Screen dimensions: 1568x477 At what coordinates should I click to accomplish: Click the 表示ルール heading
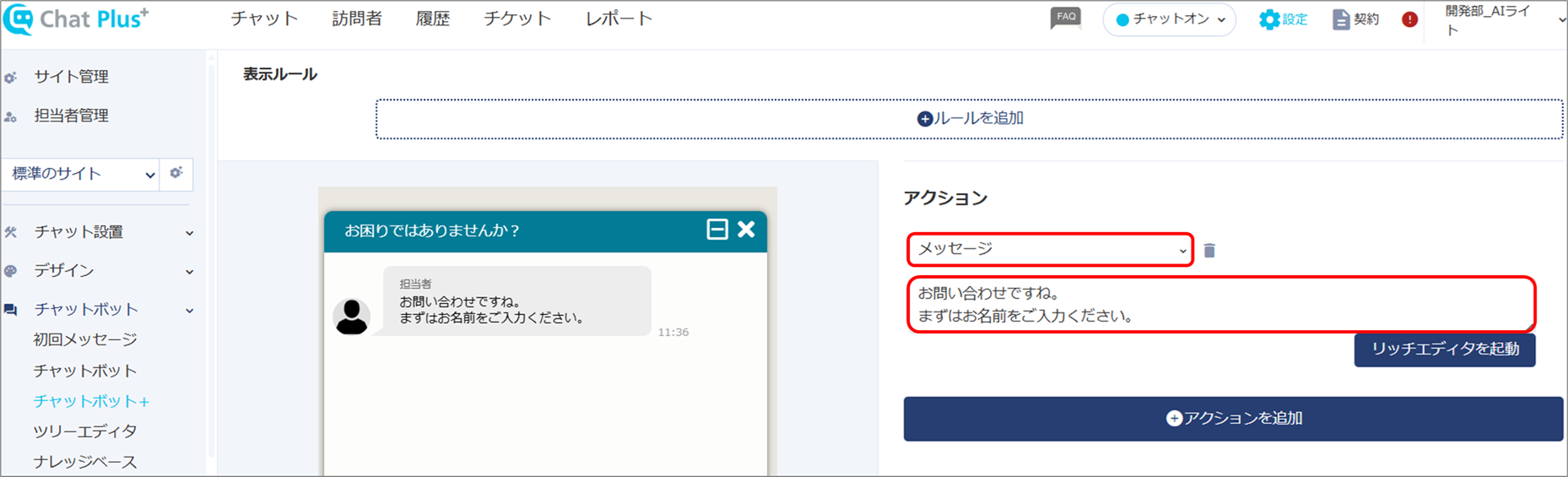pos(280,74)
